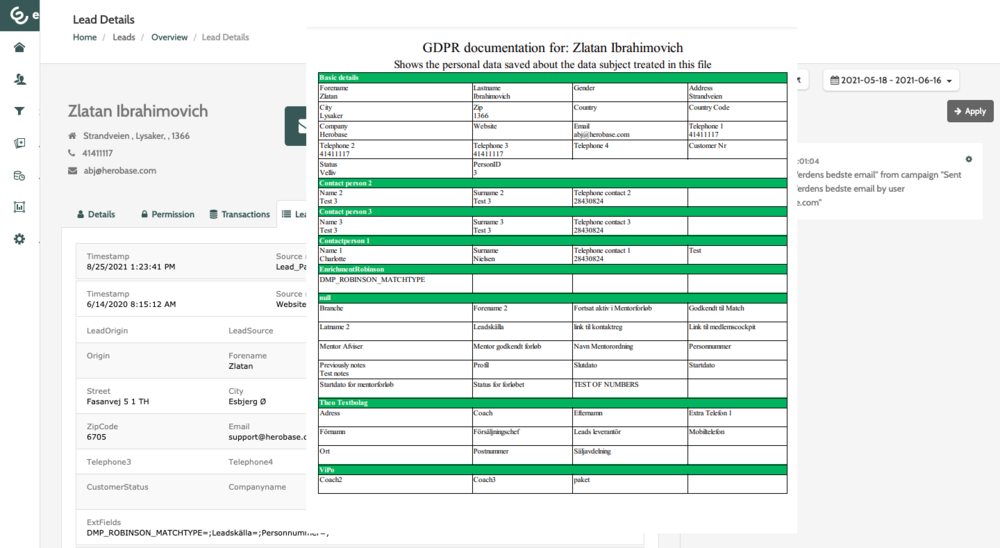Switch to the Permission tab
The height and width of the screenshot is (548, 1000).
point(167,214)
